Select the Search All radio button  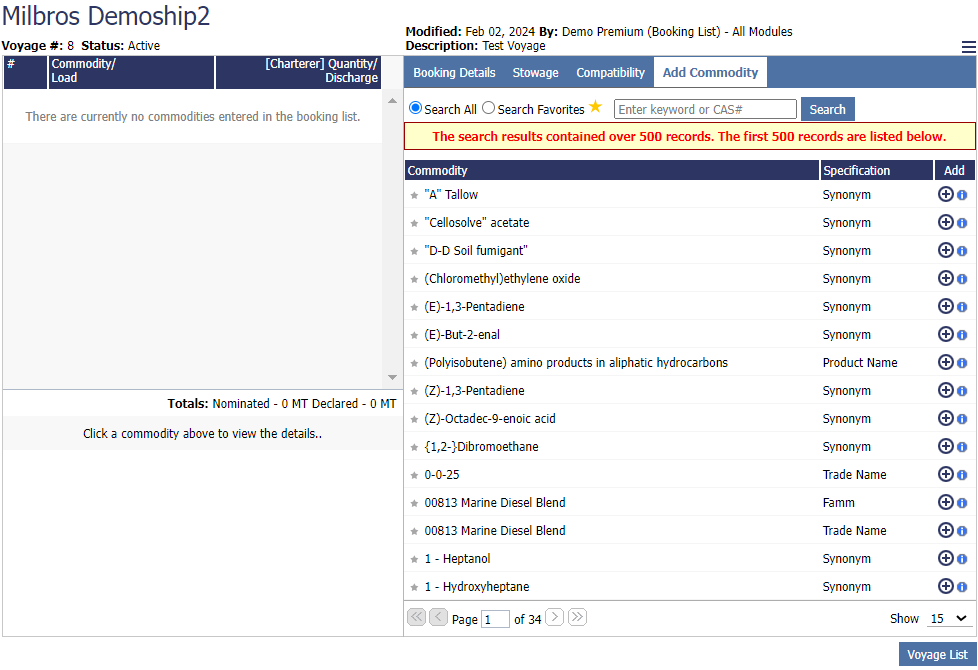point(416,108)
